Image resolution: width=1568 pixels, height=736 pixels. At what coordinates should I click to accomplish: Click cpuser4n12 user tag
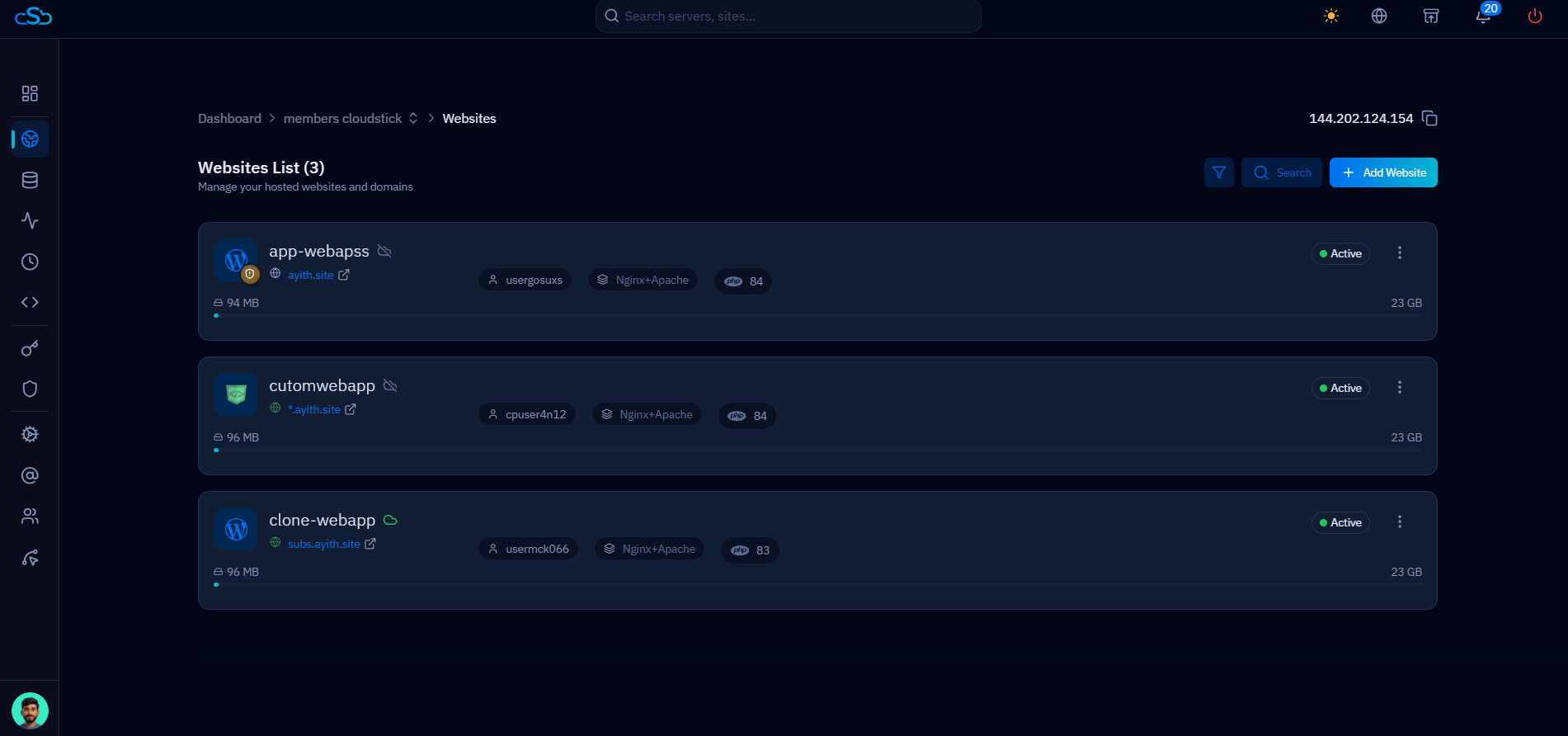tap(527, 414)
